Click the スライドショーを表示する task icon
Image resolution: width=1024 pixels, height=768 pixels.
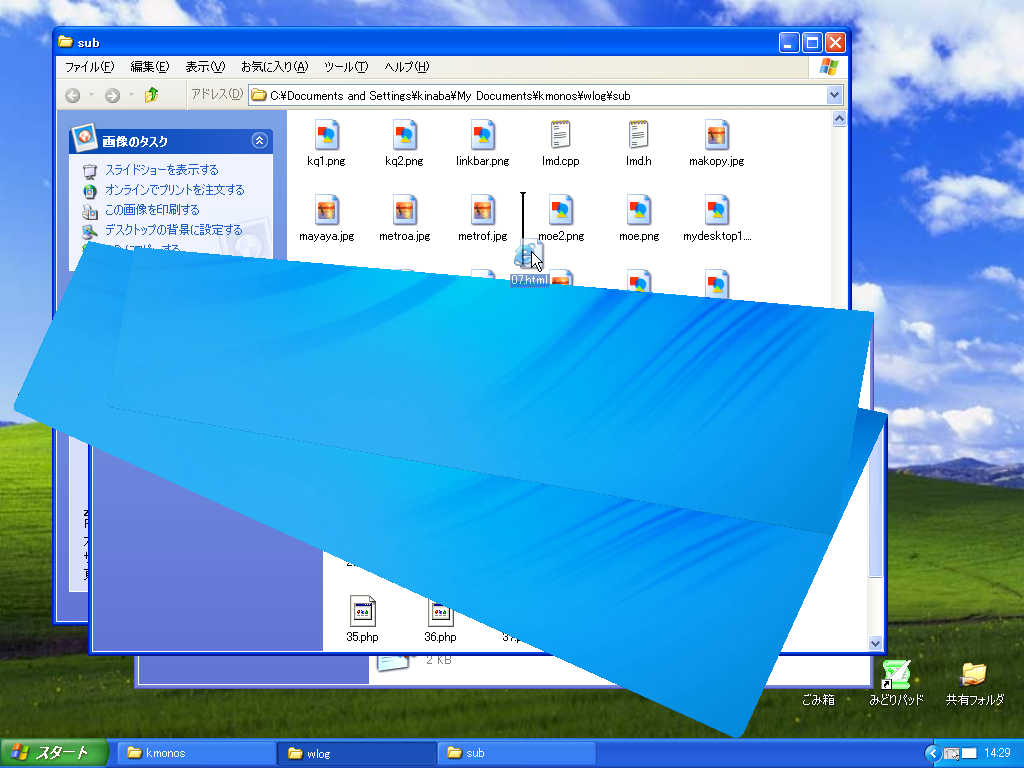89,171
